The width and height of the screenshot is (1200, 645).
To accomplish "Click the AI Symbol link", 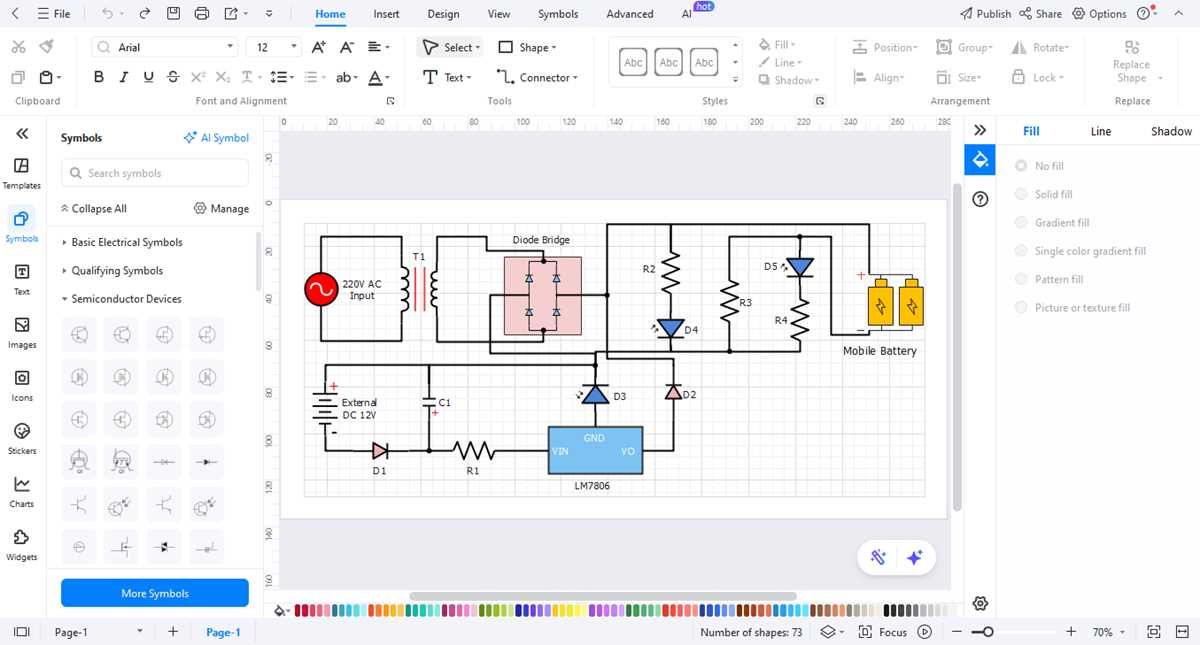I will tap(216, 138).
